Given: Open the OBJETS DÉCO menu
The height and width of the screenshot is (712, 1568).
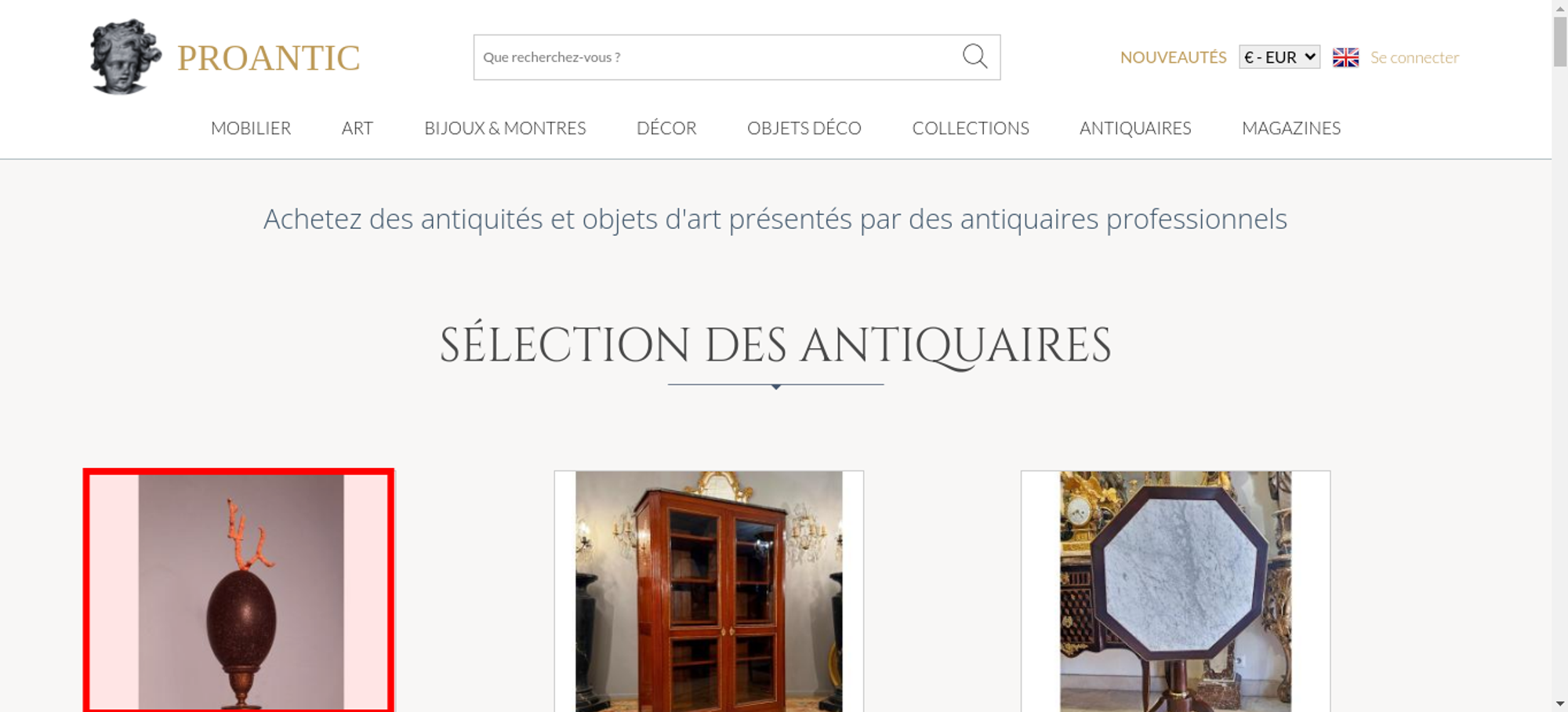Looking at the screenshot, I should click(804, 128).
